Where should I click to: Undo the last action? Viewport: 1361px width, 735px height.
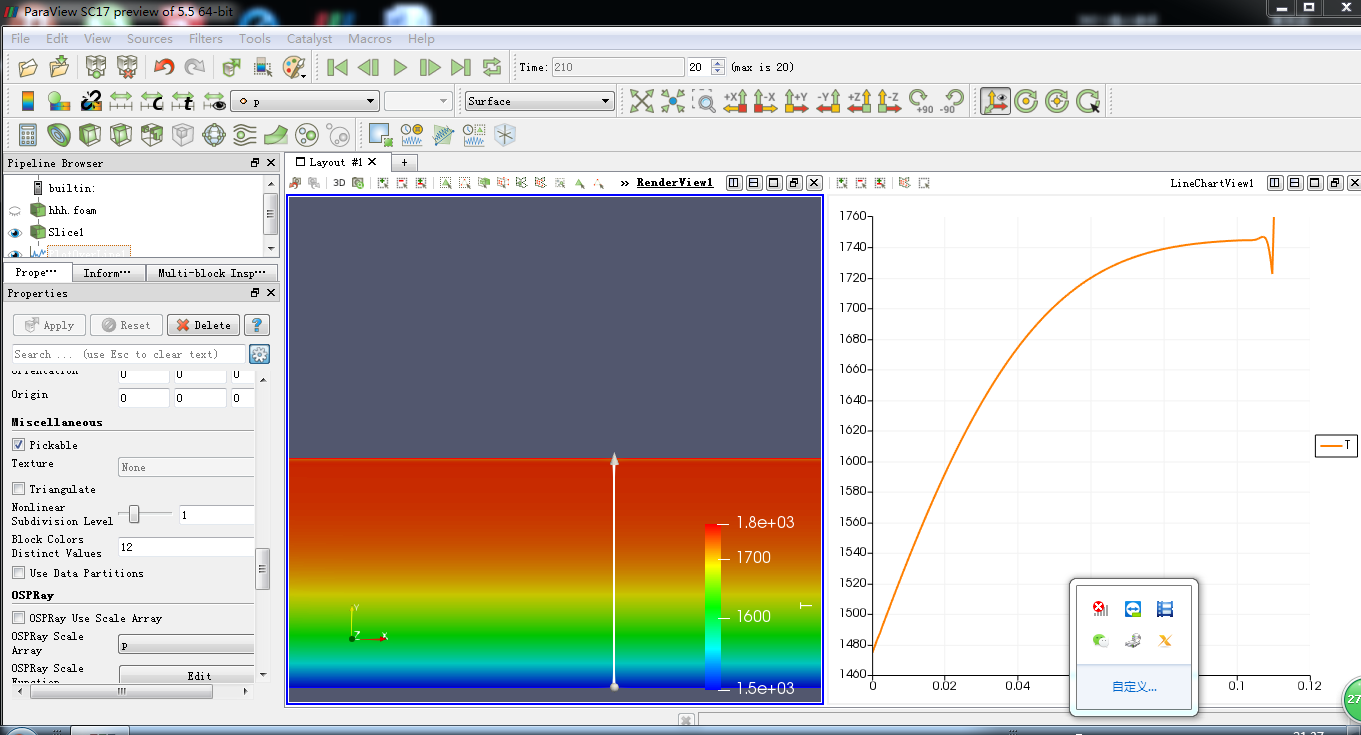point(163,67)
